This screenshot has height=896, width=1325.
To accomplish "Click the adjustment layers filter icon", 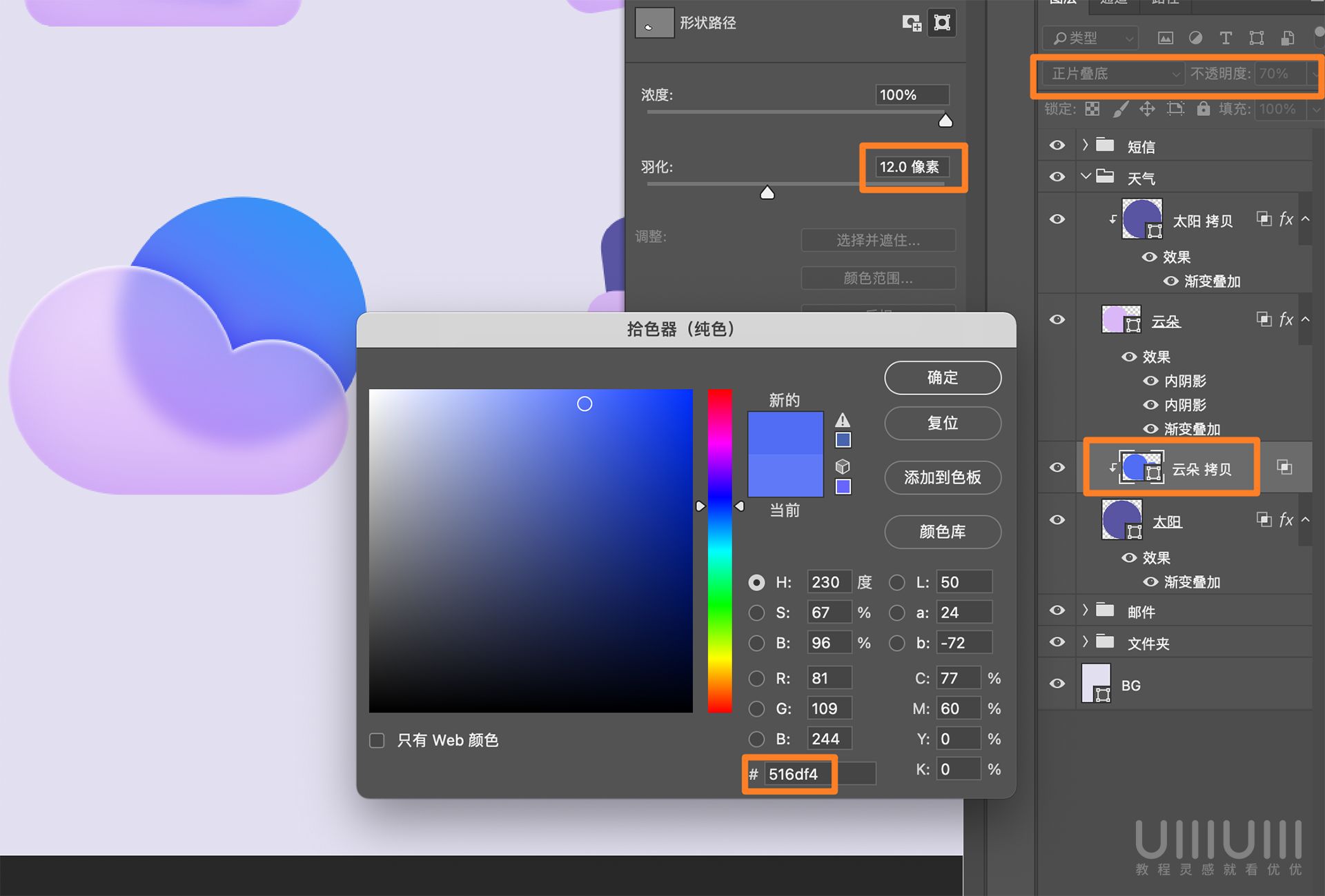I will click(x=1196, y=38).
